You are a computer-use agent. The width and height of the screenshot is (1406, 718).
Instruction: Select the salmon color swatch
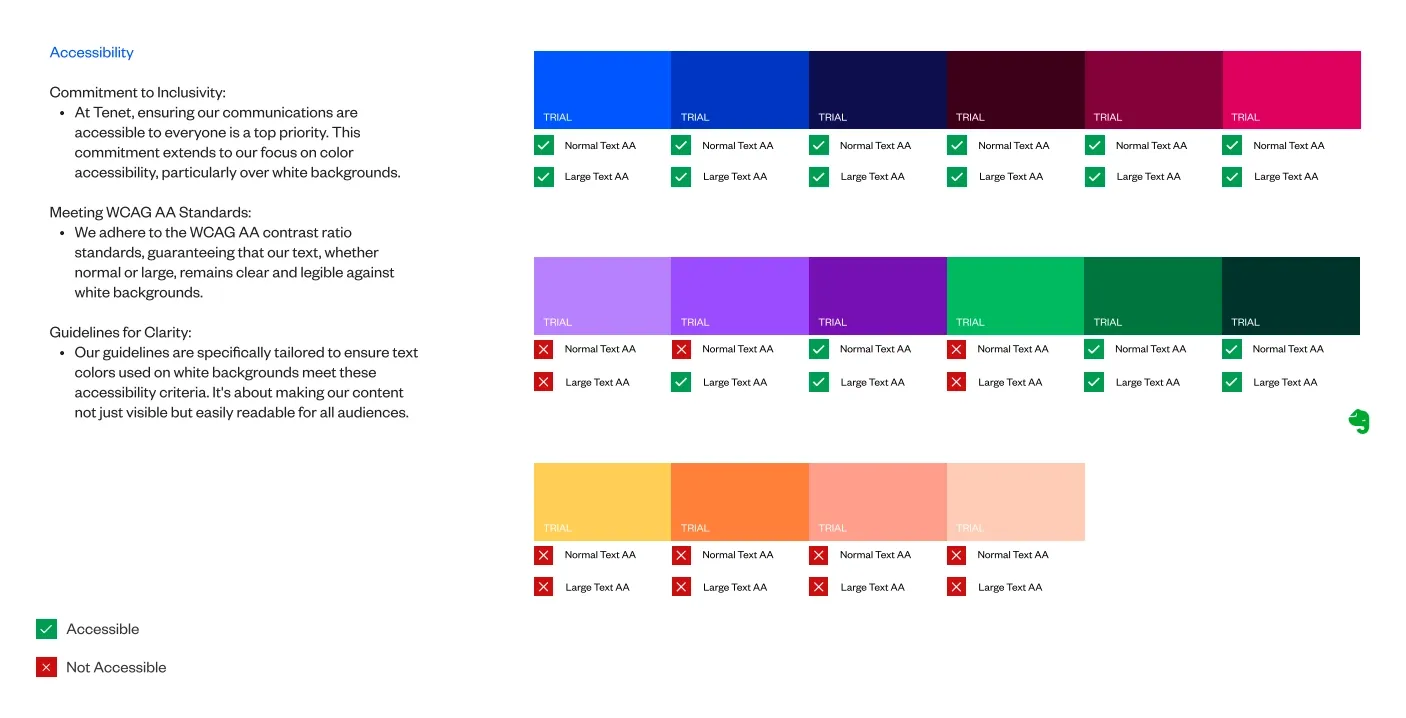click(x=877, y=501)
